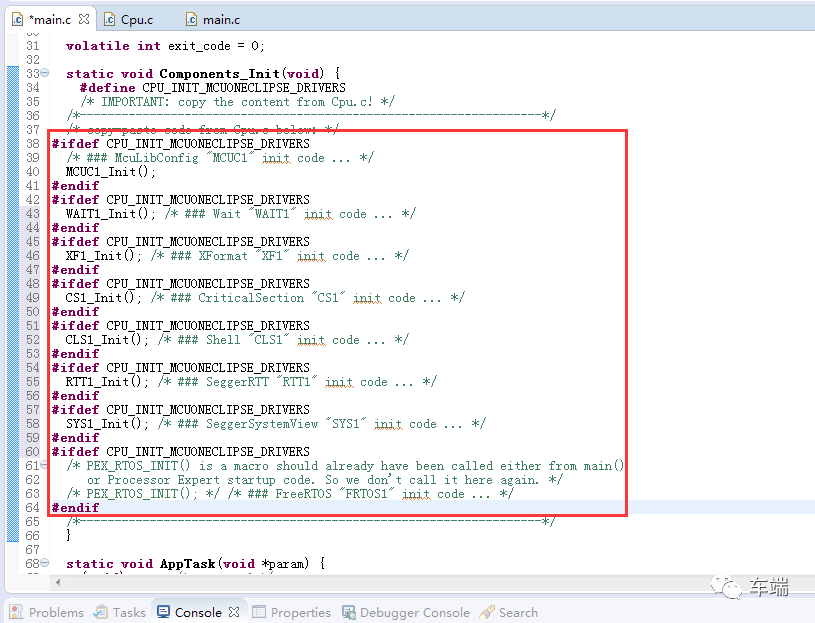Click the Properties view icon
This screenshot has height=623, width=815.
(x=259, y=612)
